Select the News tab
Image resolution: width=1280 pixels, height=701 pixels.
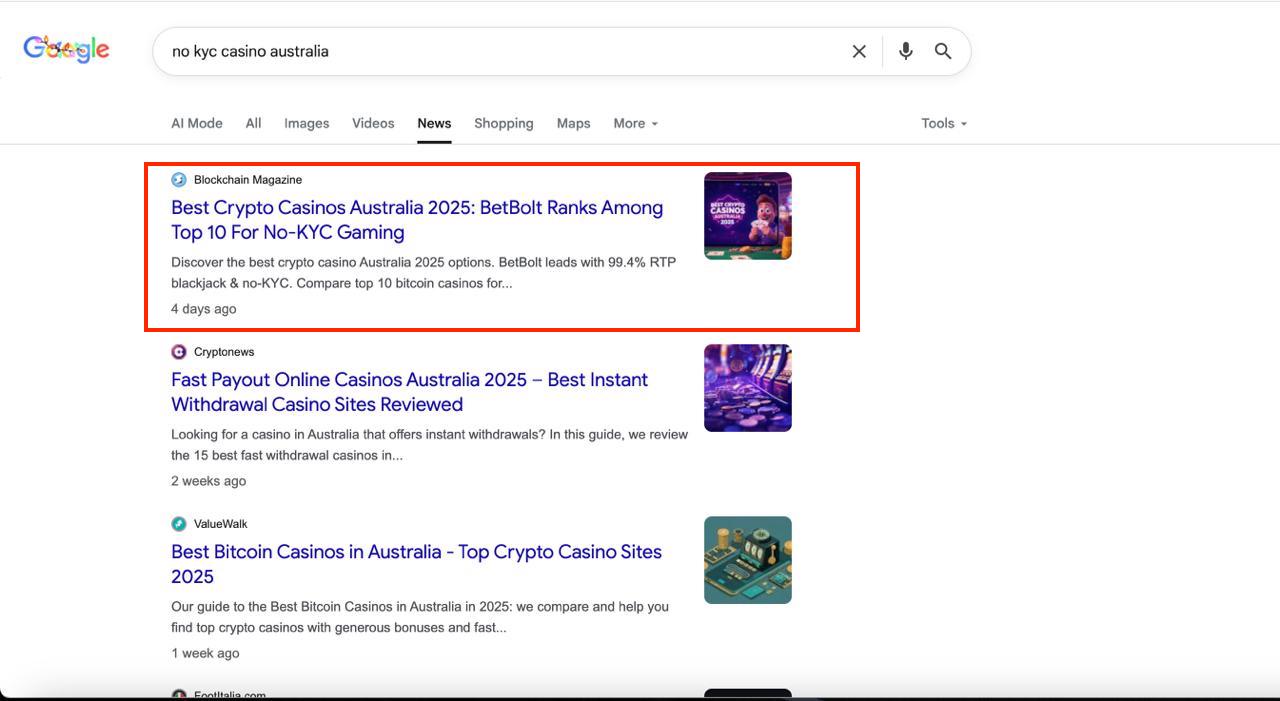(x=434, y=123)
